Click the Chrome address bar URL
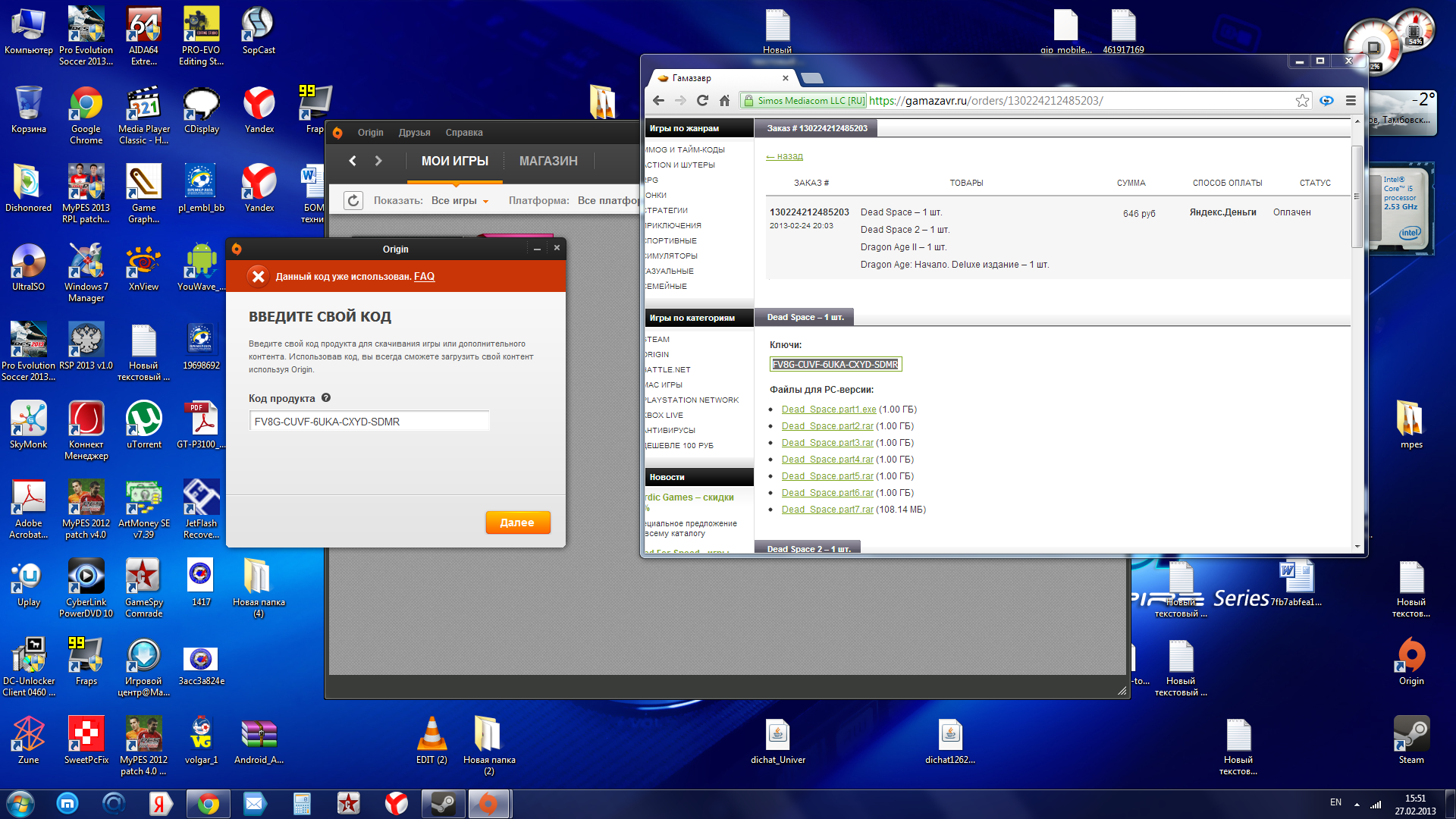The height and width of the screenshot is (819, 1456). [986, 101]
